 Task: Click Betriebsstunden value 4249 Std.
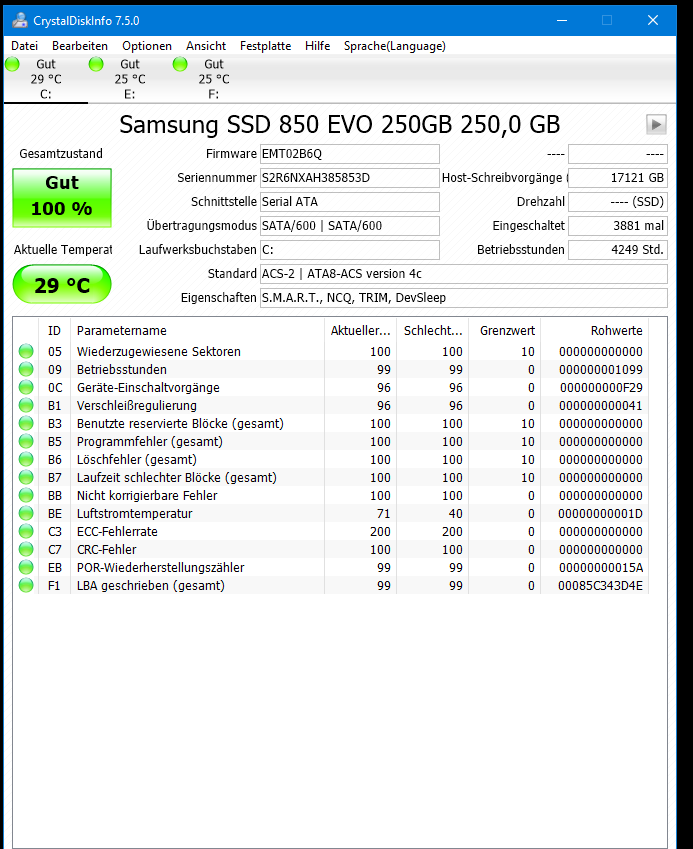(618, 250)
